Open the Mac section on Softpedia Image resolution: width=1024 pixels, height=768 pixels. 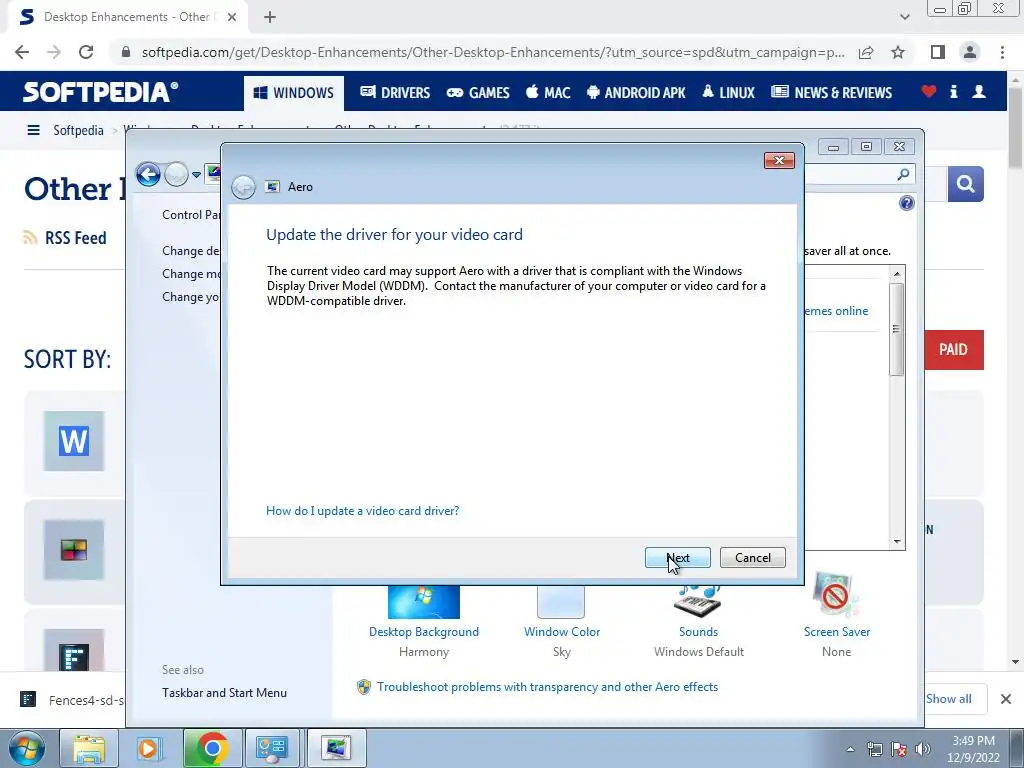point(548,93)
